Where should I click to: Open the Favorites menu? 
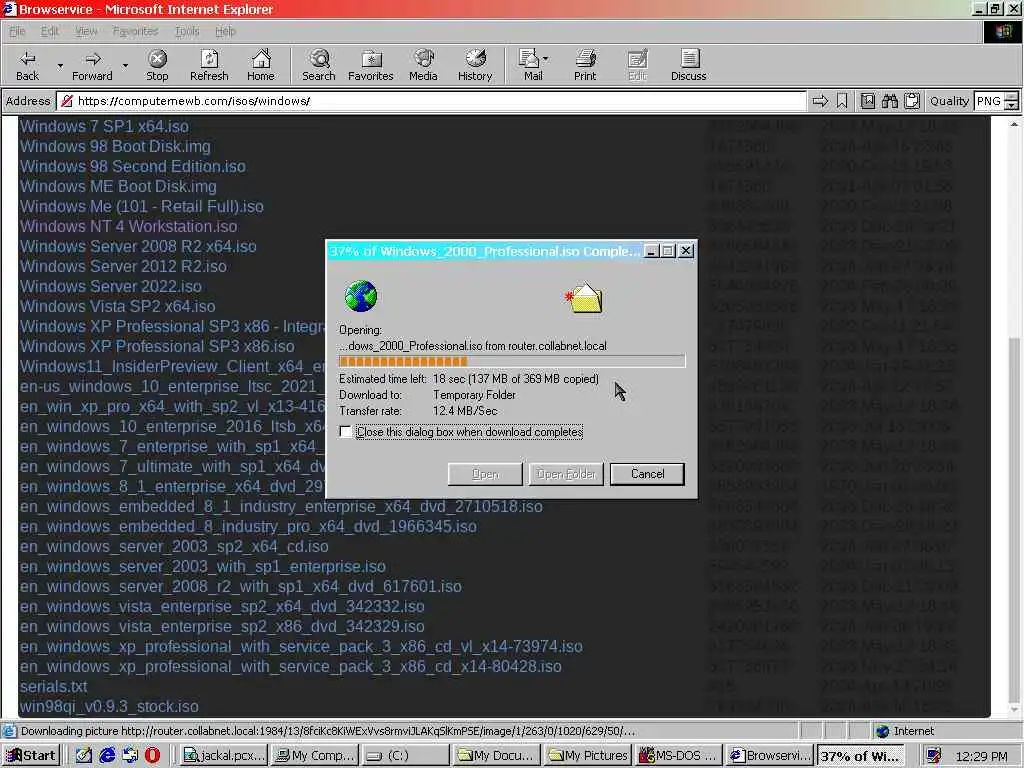[x=135, y=31]
